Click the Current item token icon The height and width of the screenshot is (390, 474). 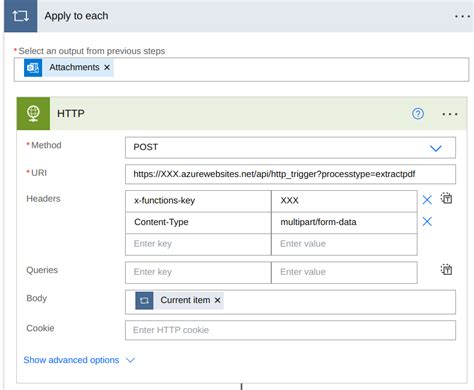coord(144,300)
